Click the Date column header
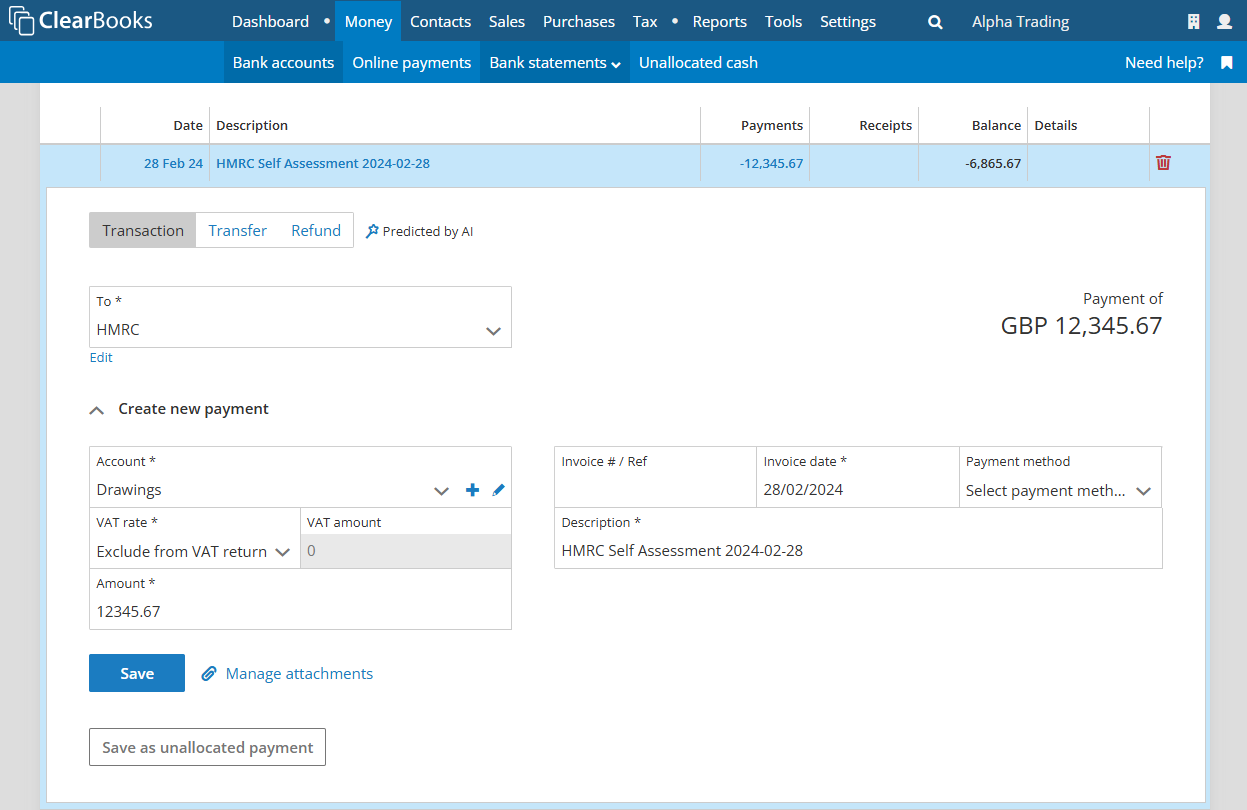The height and width of the screenshot is (810, 1247). tap(188, 125)
